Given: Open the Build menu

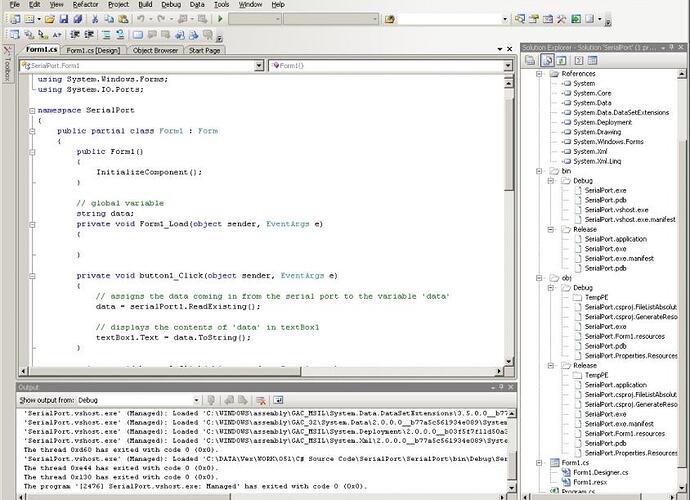Looking at the screenshot, I should pos(145,4).
